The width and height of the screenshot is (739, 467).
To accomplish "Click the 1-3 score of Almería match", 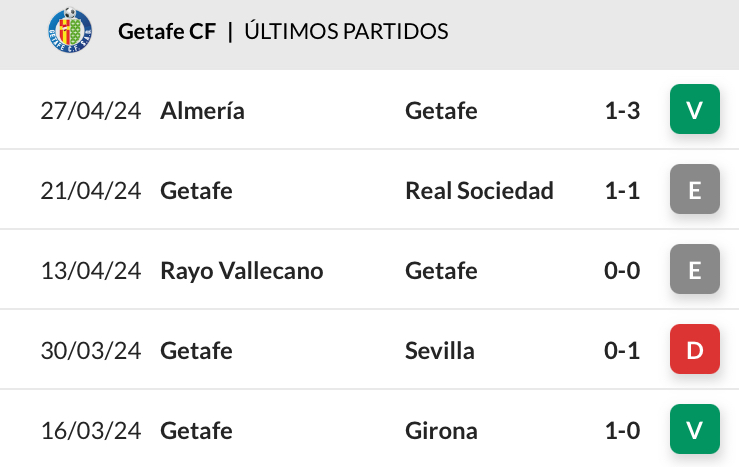I will coord(623,111).
